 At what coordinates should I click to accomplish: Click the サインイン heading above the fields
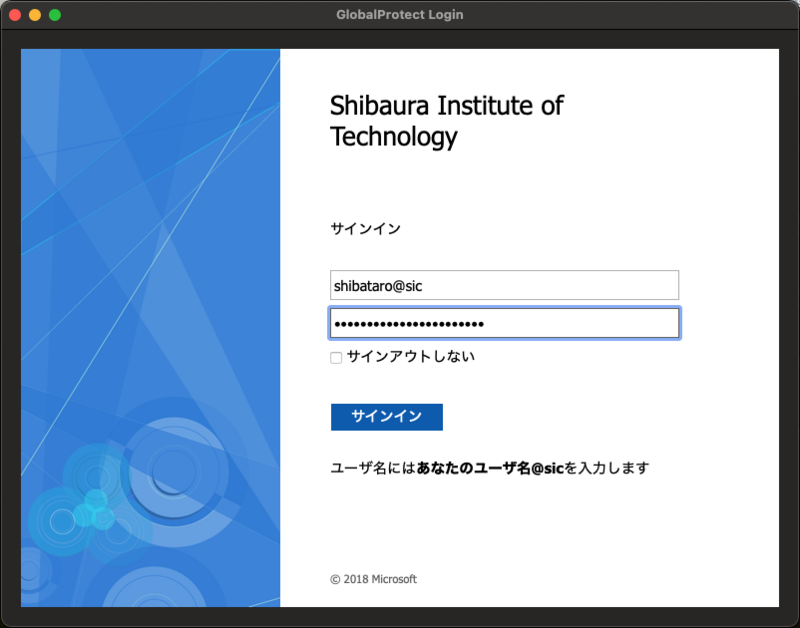(x=365, y=229)
